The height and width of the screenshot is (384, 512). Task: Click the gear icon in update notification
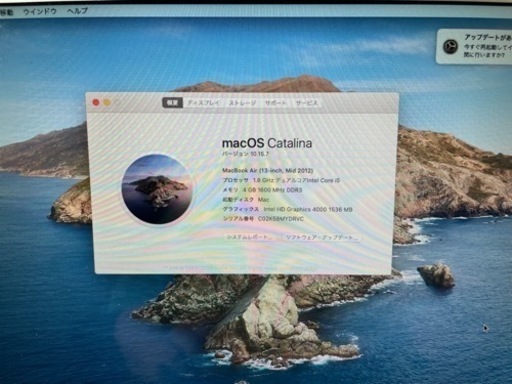click(x=450, y=46)
